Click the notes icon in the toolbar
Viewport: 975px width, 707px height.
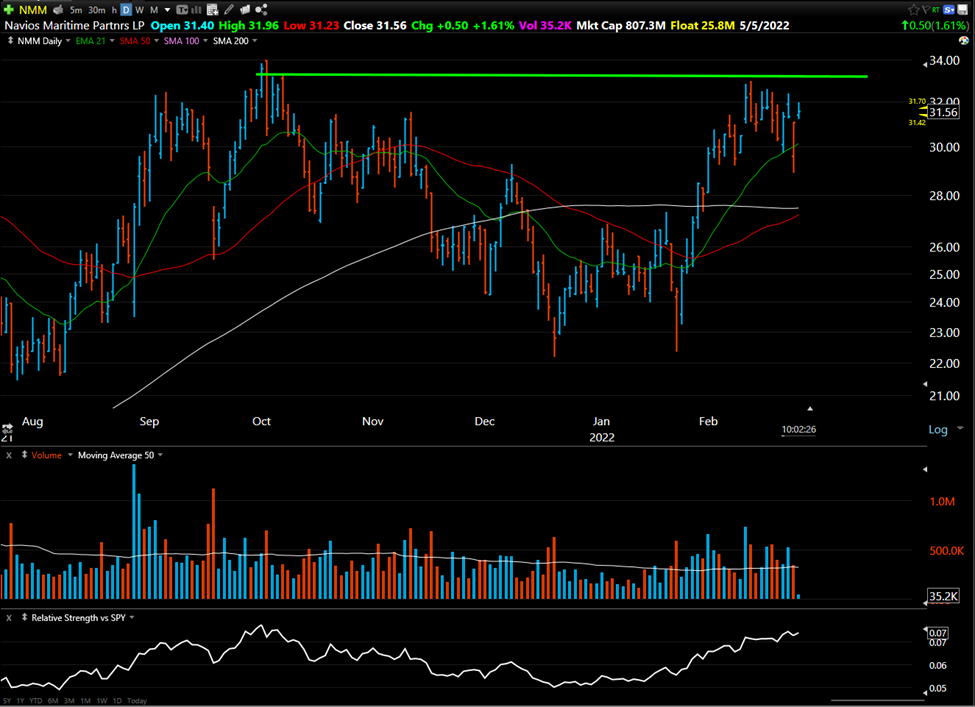pos(245,9)
